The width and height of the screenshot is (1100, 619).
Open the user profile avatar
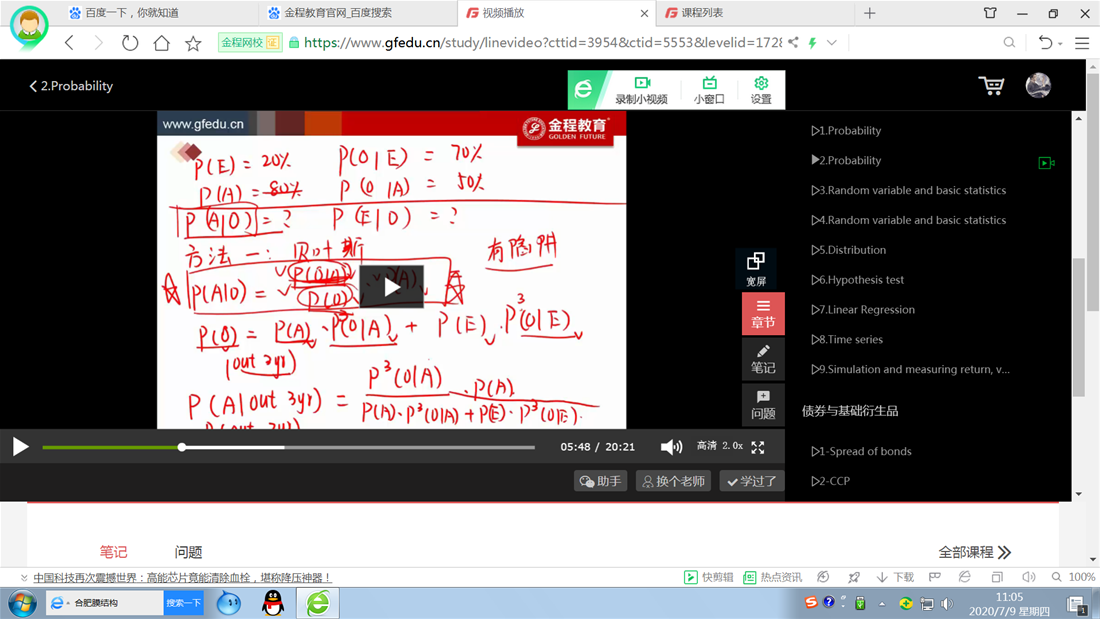(1038, 86)
